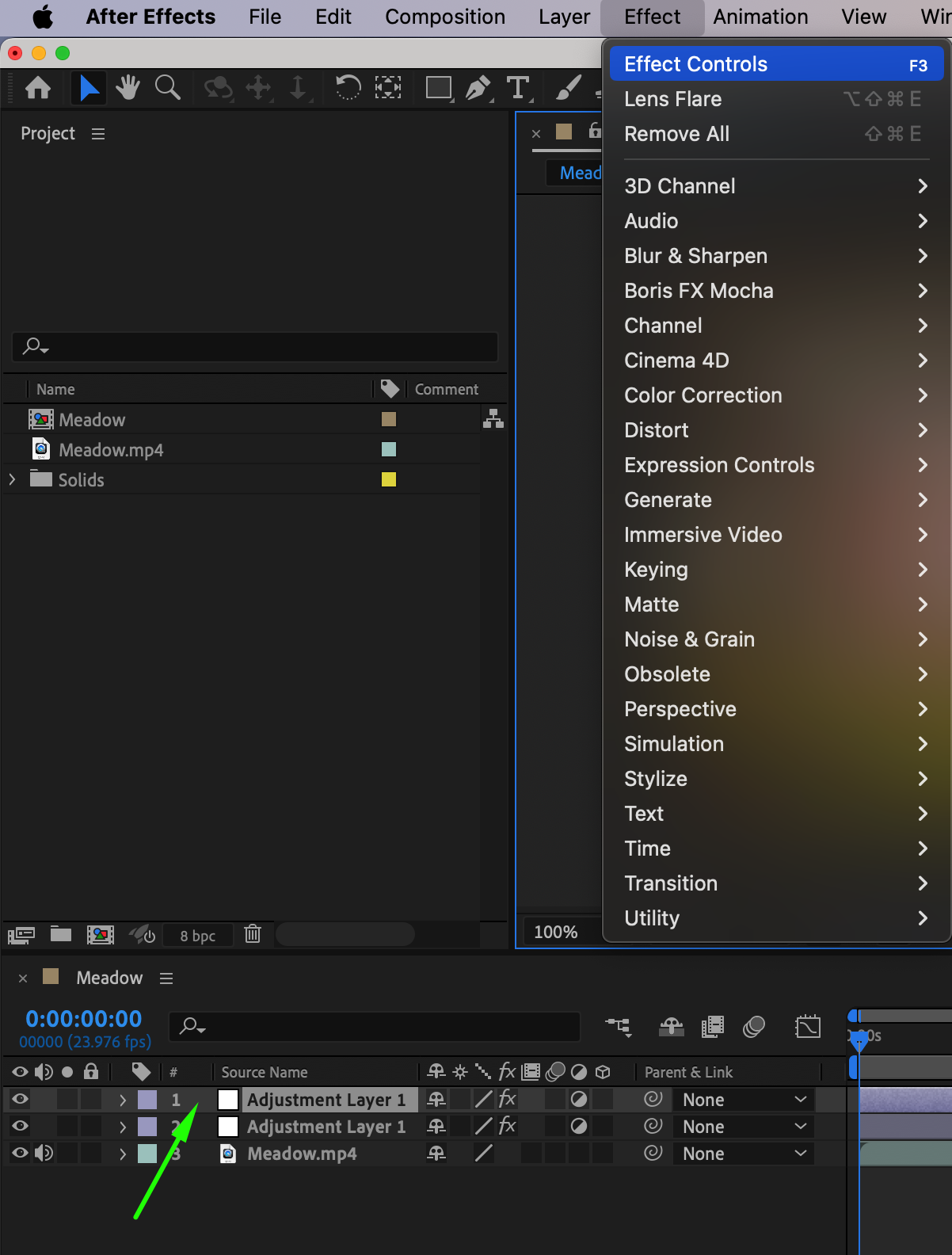This screenshot has height=1255, width=952.
Task: Click the current time 0:00:00:00 display
Action: 84,1019
